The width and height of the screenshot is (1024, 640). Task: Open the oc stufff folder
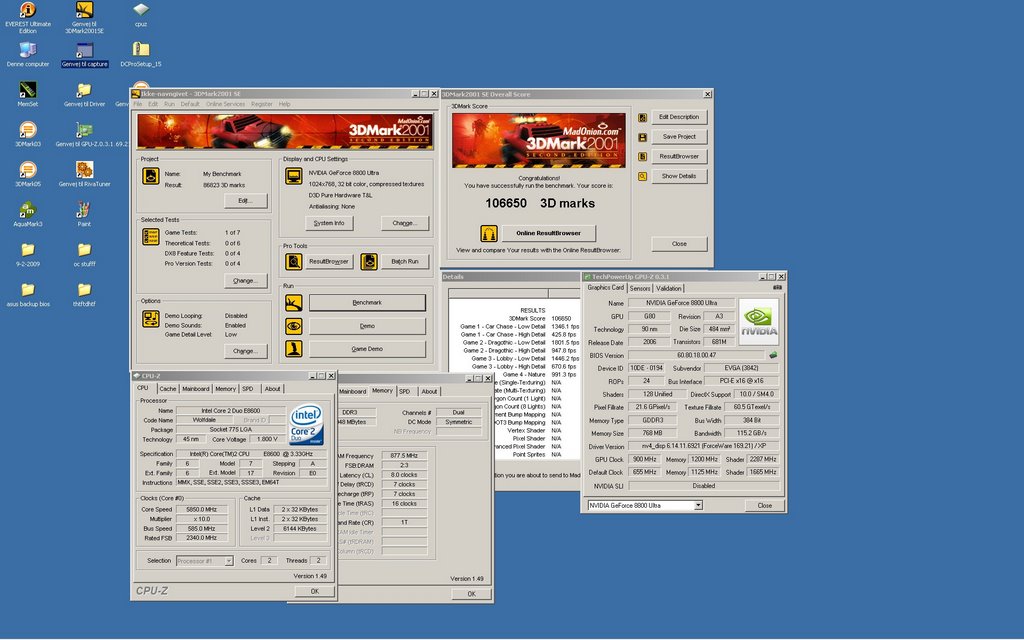(84, 250)
